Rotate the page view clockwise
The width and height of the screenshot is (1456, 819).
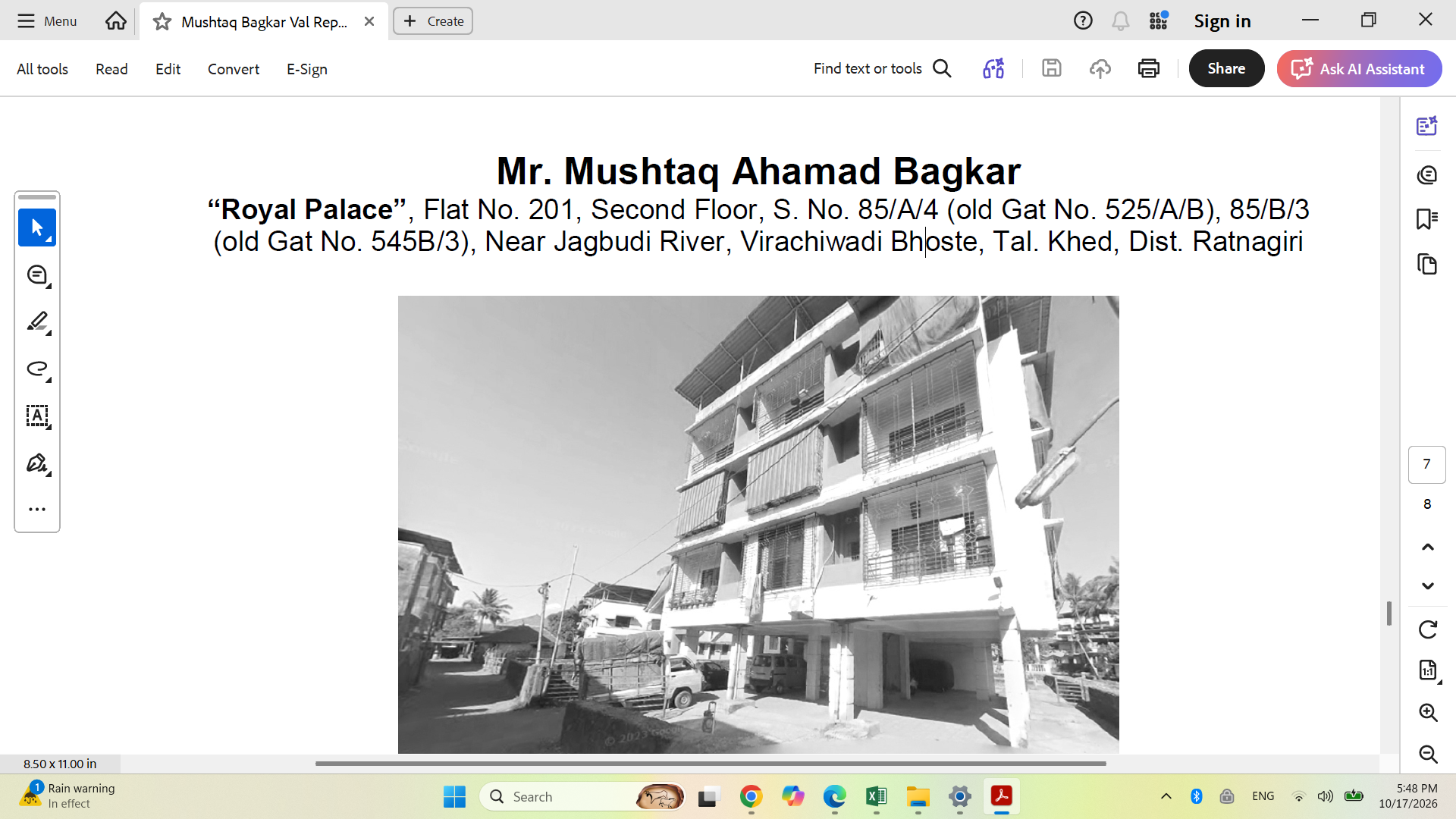click(x=1428, y=629)
